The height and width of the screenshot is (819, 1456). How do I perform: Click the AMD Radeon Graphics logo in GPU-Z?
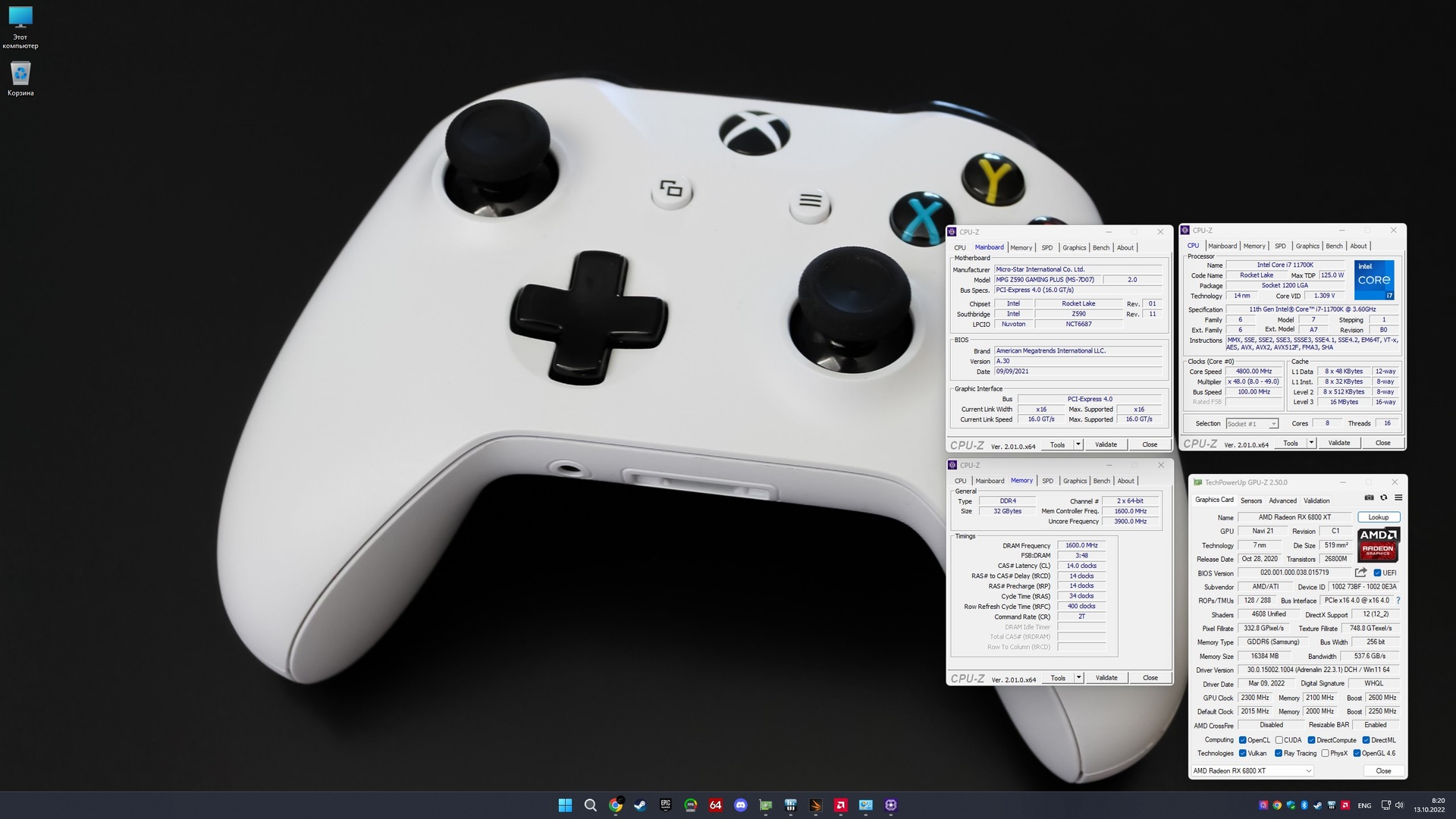coord(1378,543)
